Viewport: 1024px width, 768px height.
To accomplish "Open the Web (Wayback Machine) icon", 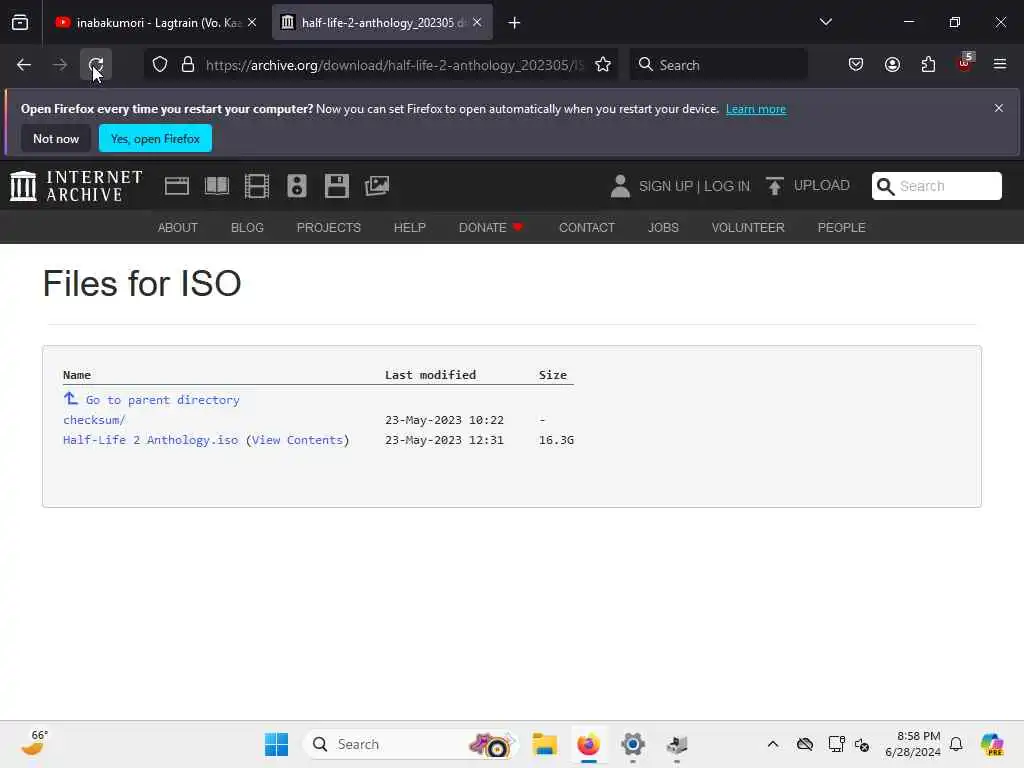I will pos(176,186).
